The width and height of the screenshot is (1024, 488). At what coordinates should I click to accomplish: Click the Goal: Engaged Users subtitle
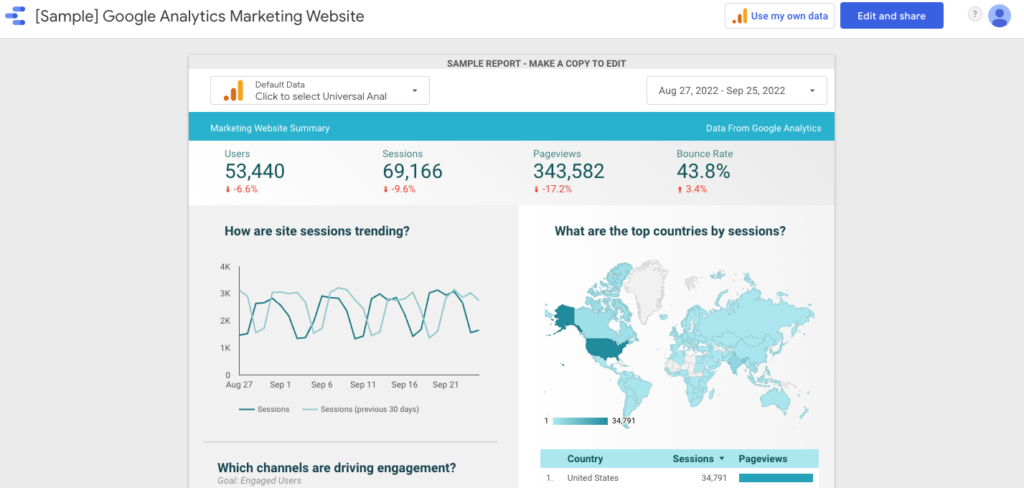(259, 481)
